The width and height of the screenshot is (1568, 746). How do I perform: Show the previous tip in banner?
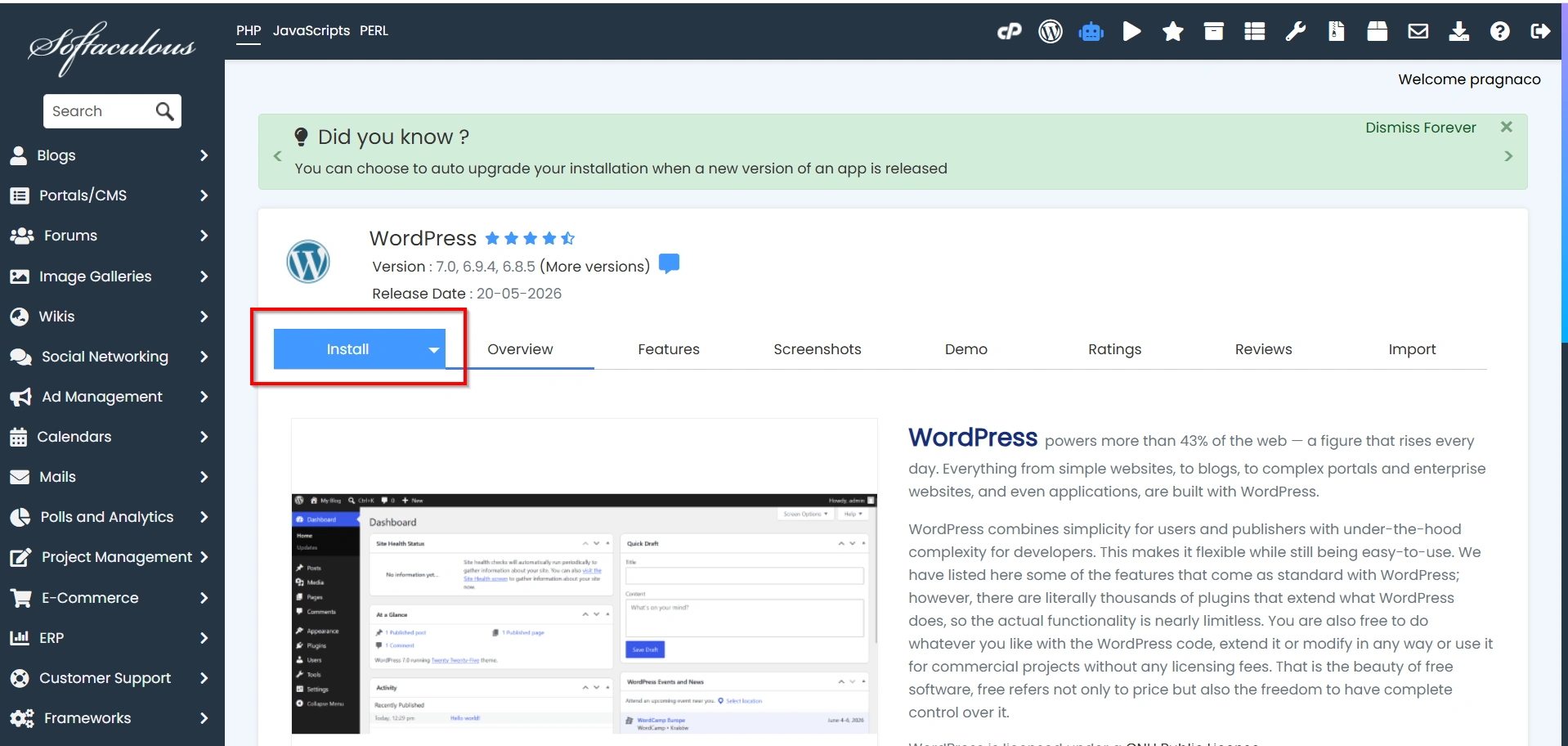(277, 155)
